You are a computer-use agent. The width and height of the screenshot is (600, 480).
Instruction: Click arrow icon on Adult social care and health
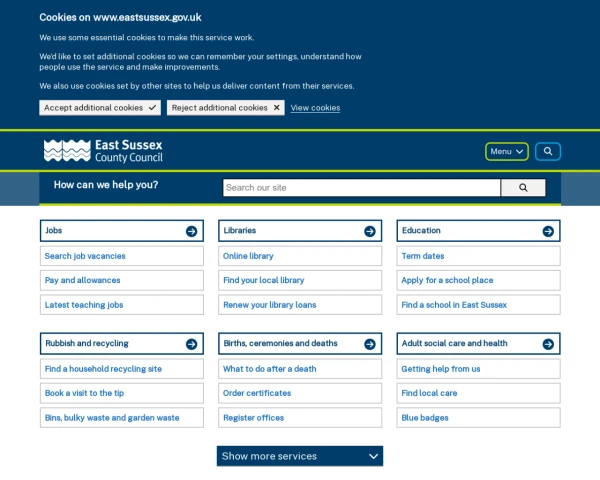click(548, 344)
